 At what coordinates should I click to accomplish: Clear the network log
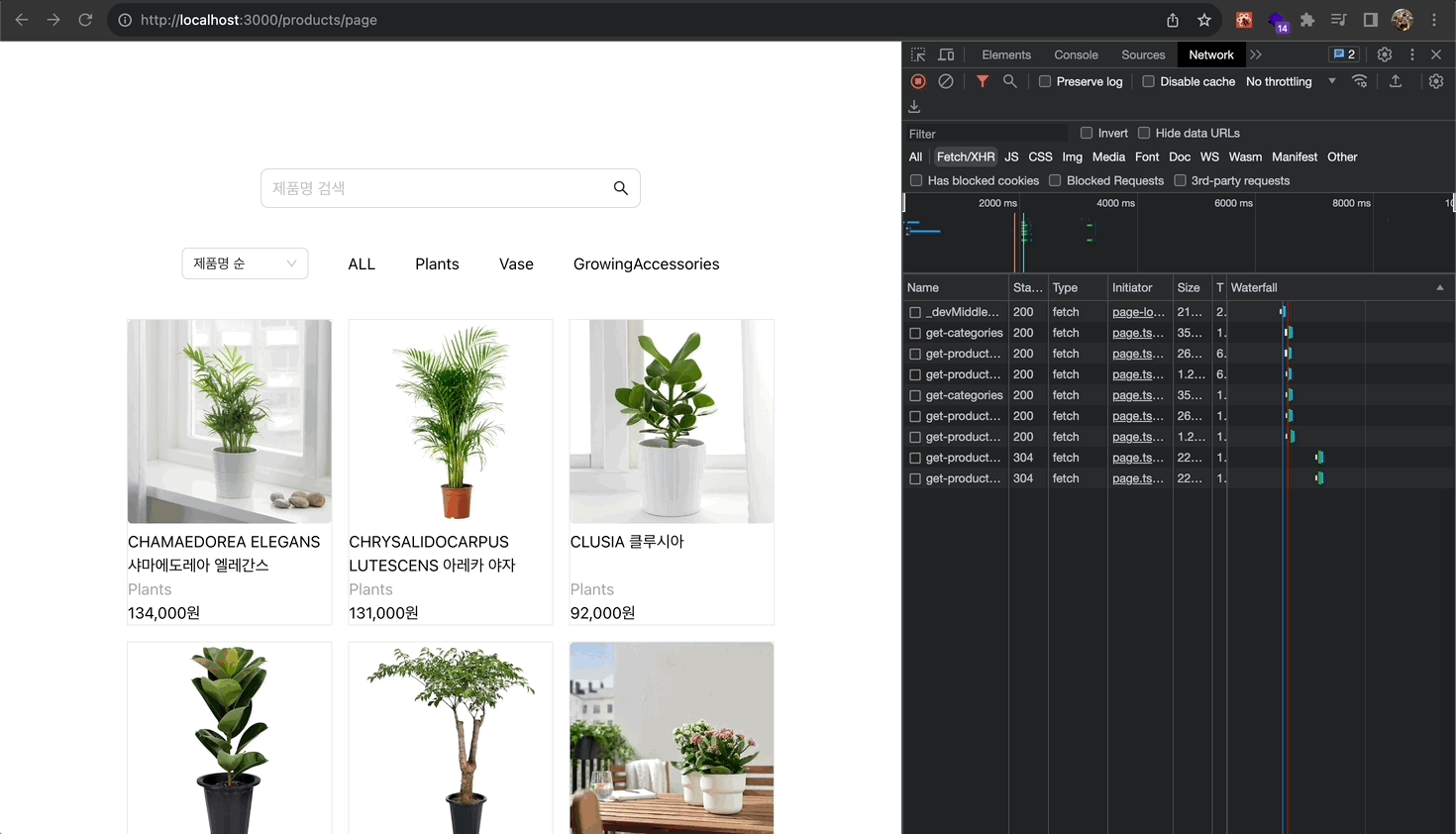(946, 81)
